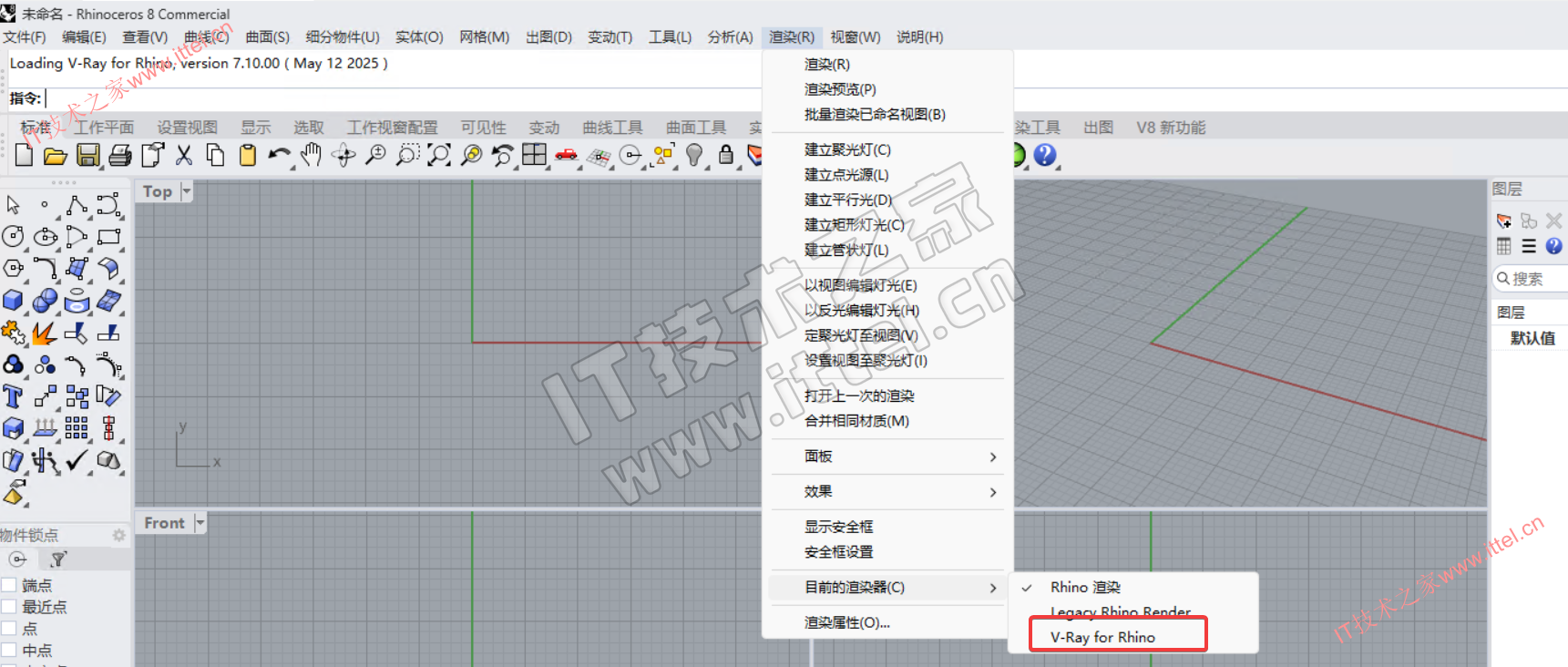Open the Front viewport dropdown arrow

pos(200,523)
